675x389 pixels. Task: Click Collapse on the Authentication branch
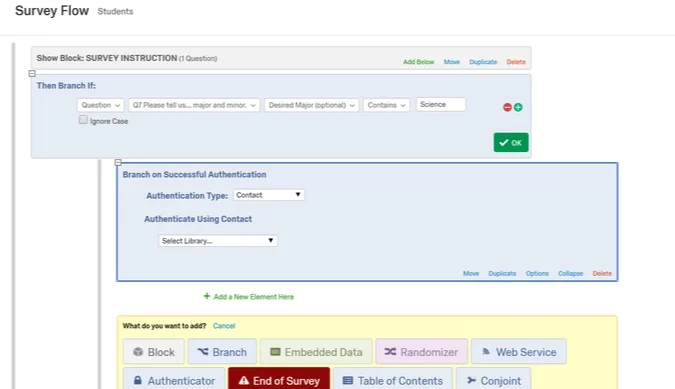(570, 273)
